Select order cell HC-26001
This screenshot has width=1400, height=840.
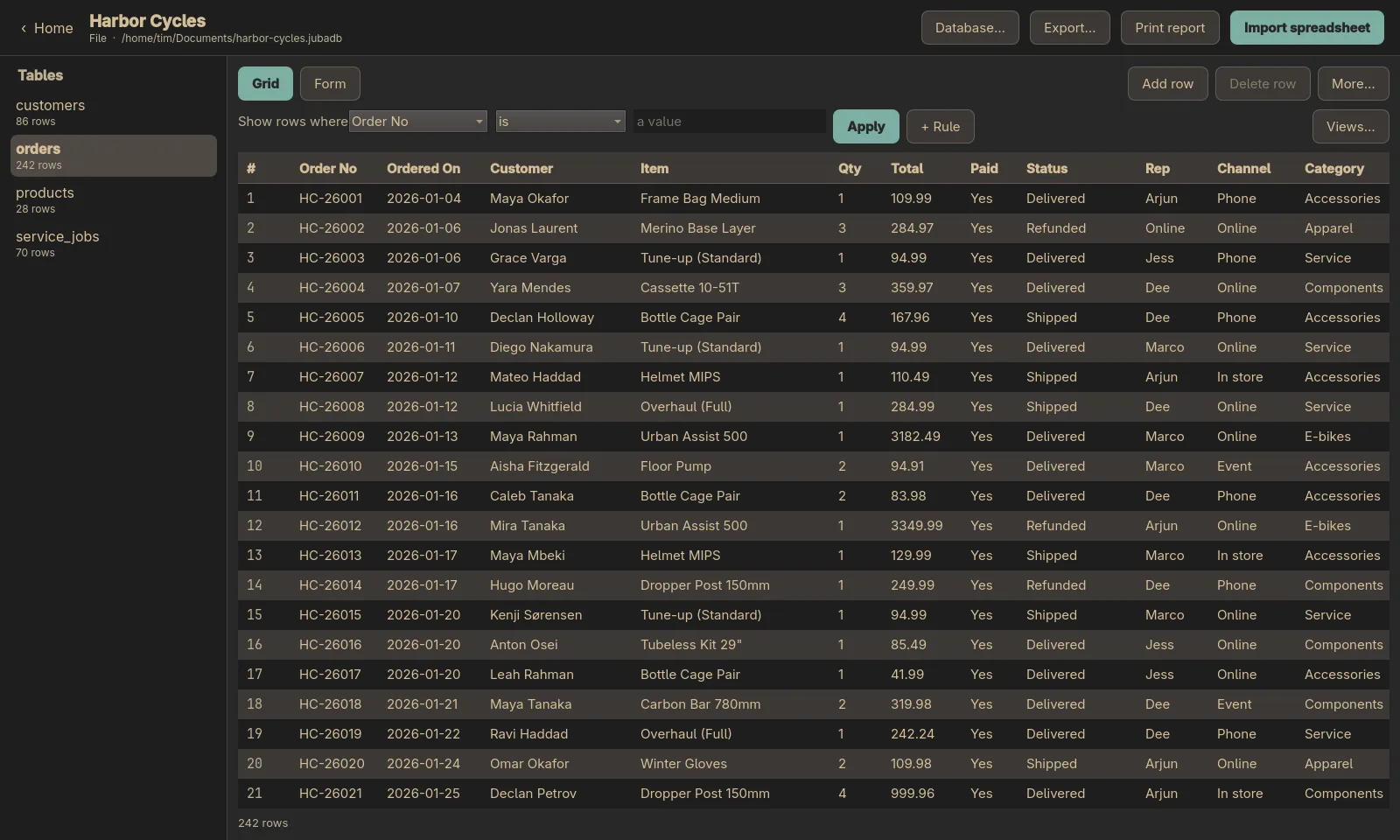[331, 199]
